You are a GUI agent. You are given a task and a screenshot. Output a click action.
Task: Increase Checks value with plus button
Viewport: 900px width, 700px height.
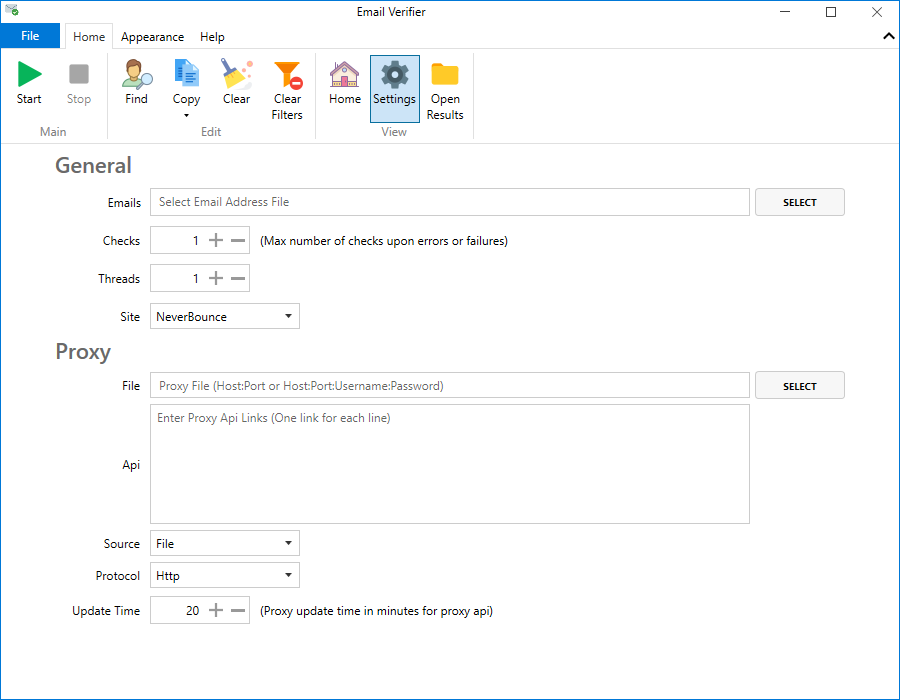216,240
